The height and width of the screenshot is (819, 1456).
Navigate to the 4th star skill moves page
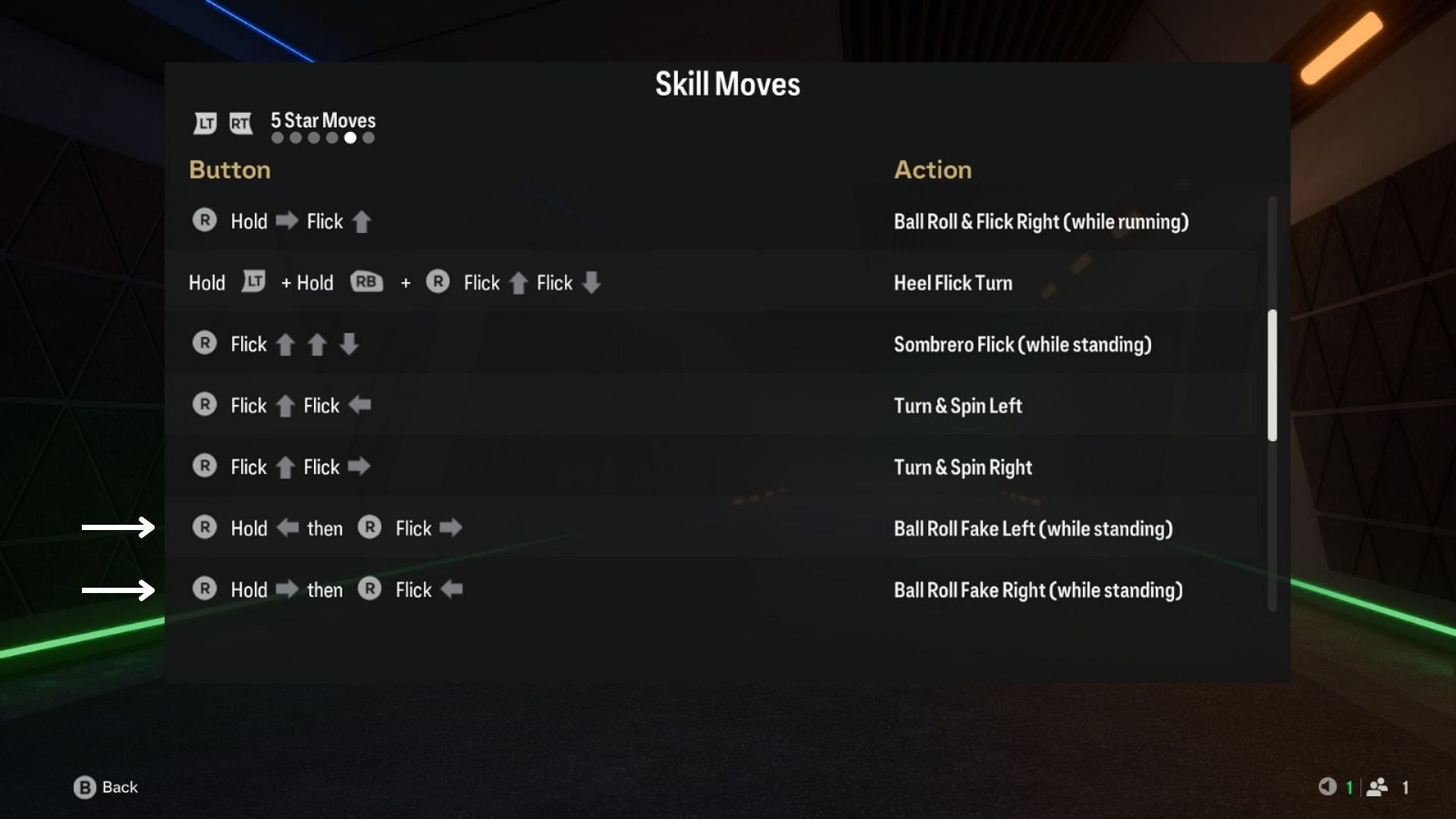(x=330, y=138)
